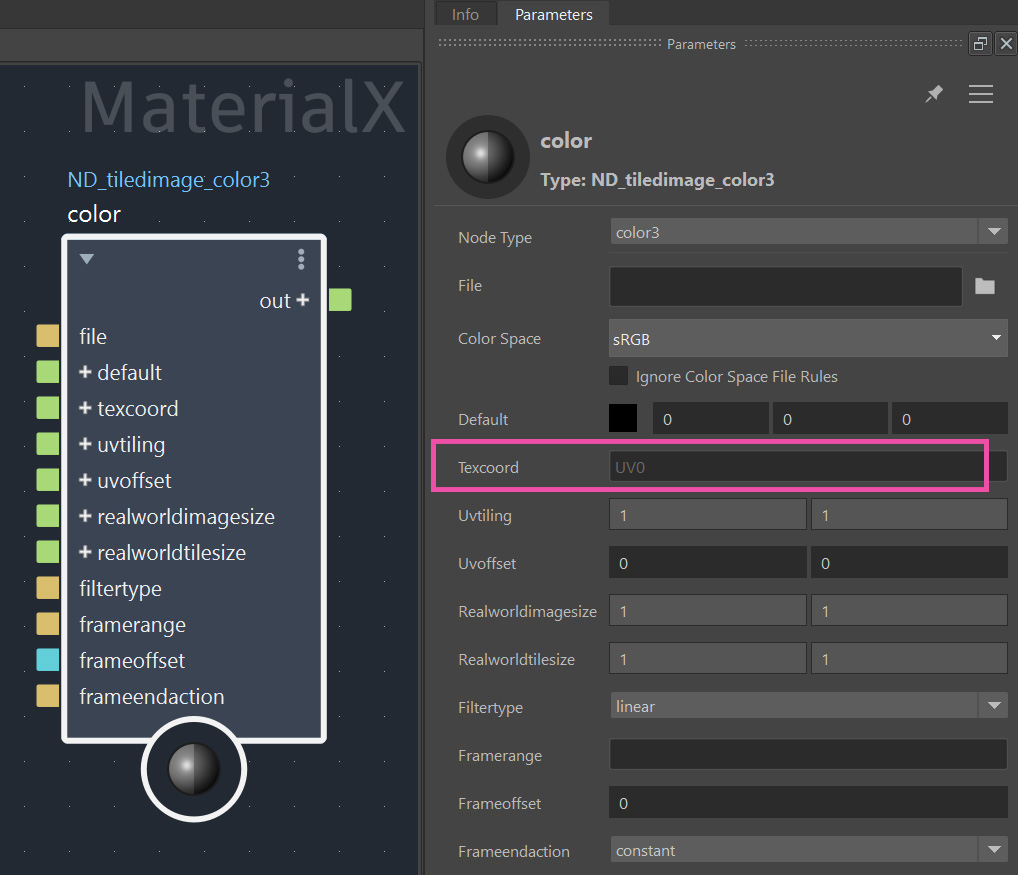Screen dimensions: 1018x875
Task: Collapse the color node with triangle
Action: 86,259
